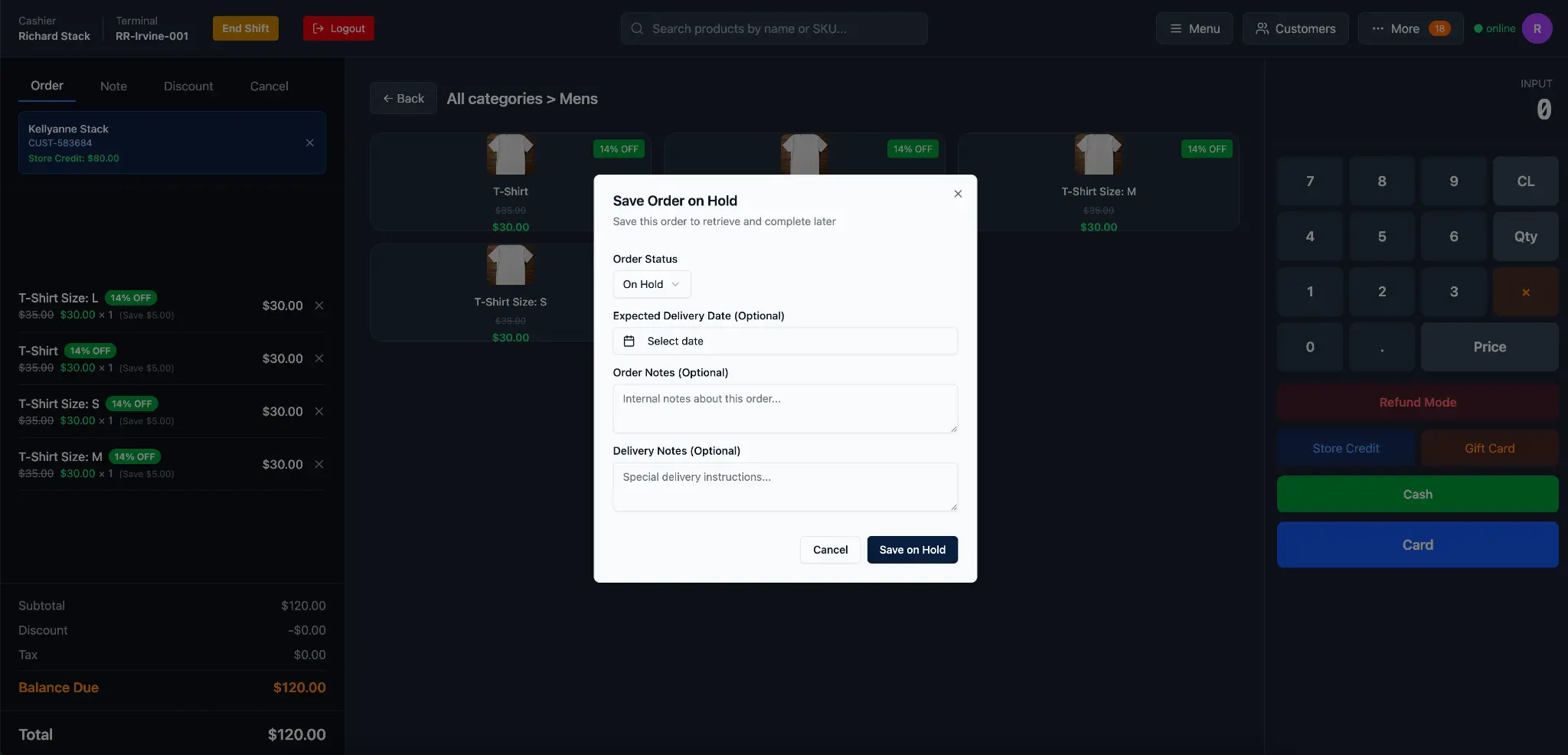Enable Refund Mode

pyautogui.click(x=1417, y=402)
